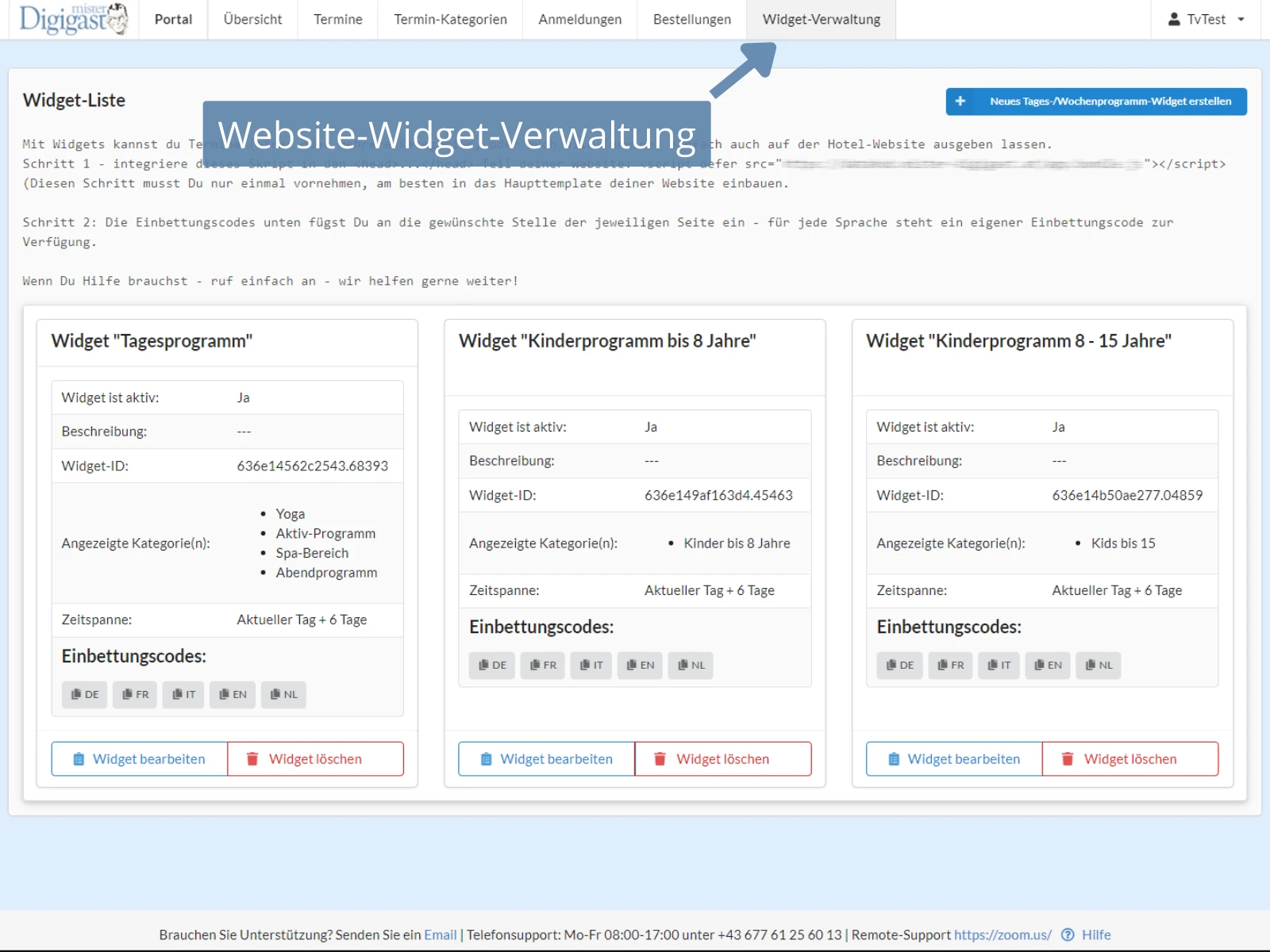Screen dimensions: 1270x952
Task: Click the Email support link in the footer
Action: (x=441, y=935)
